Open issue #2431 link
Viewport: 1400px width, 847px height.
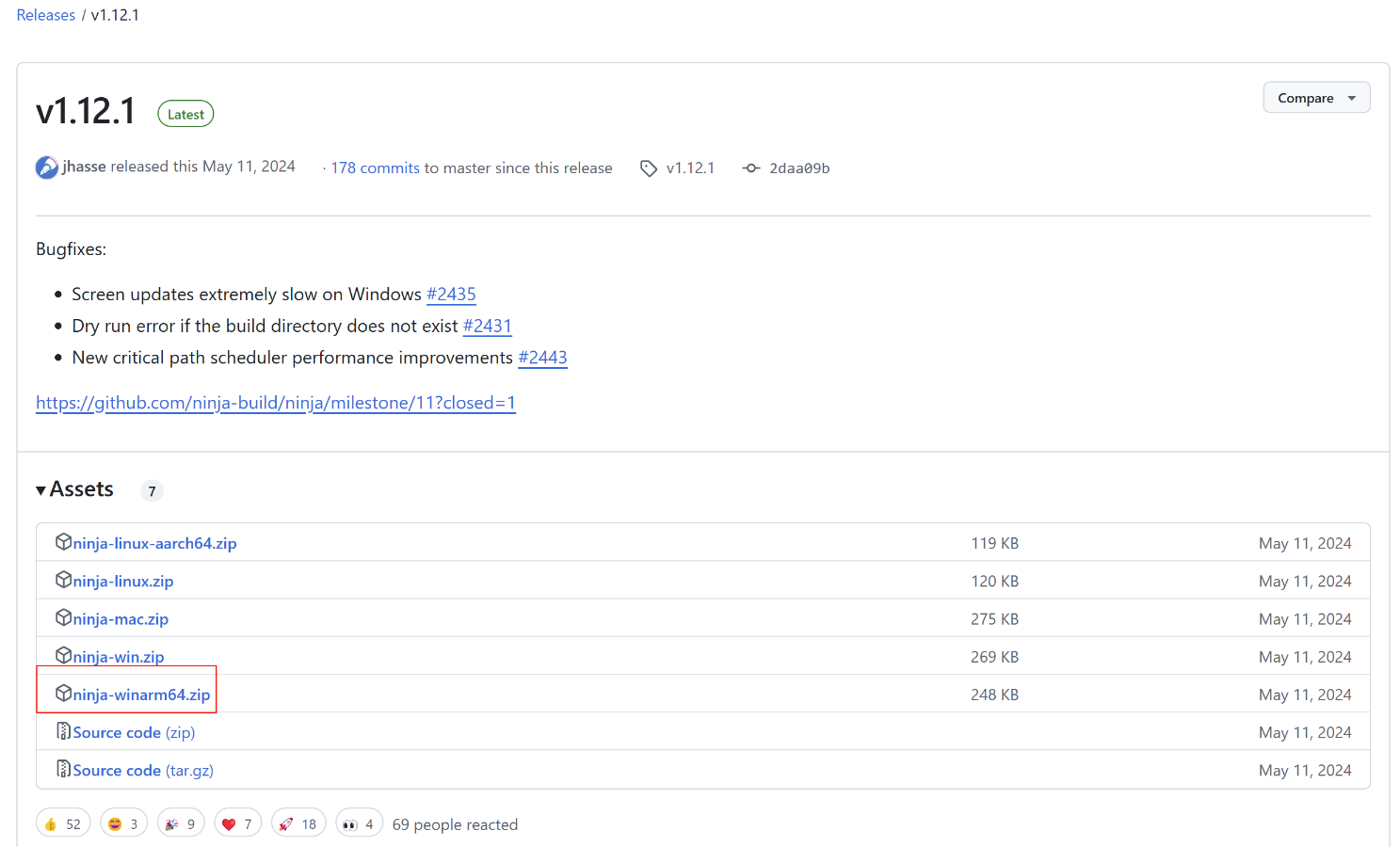click(x=487, y=326)
